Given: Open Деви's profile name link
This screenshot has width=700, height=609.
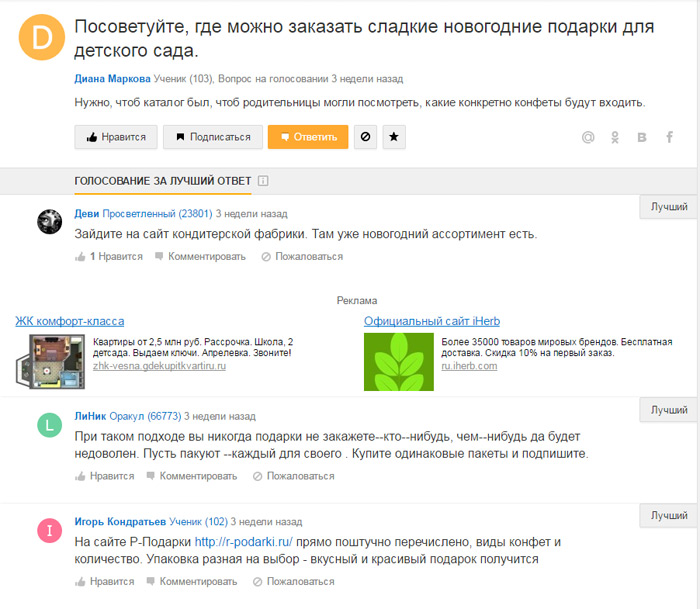Looking at the screenshot, I should pyautogui.click(x=87, y=213).
